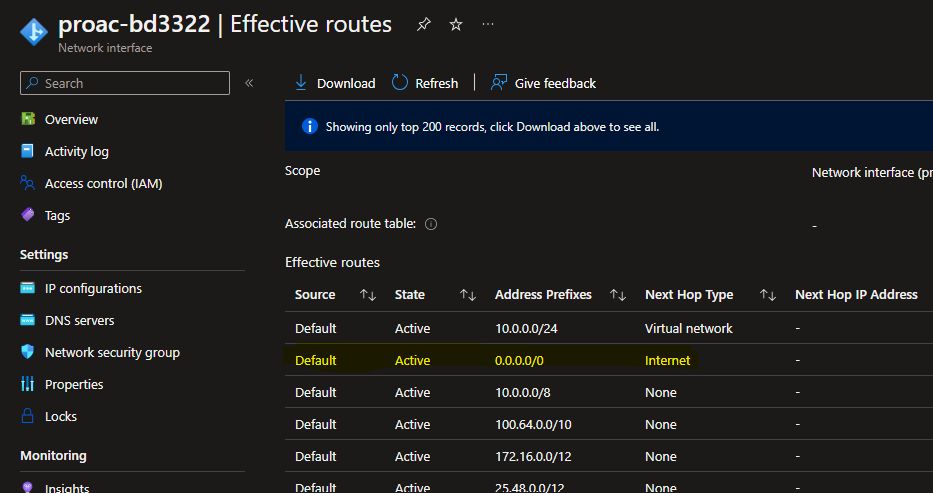Mark proac-bd3322 as favorite with star
The width and height of the screenshot is (933, 493).
pyautogui.click(x=456, y=24)
